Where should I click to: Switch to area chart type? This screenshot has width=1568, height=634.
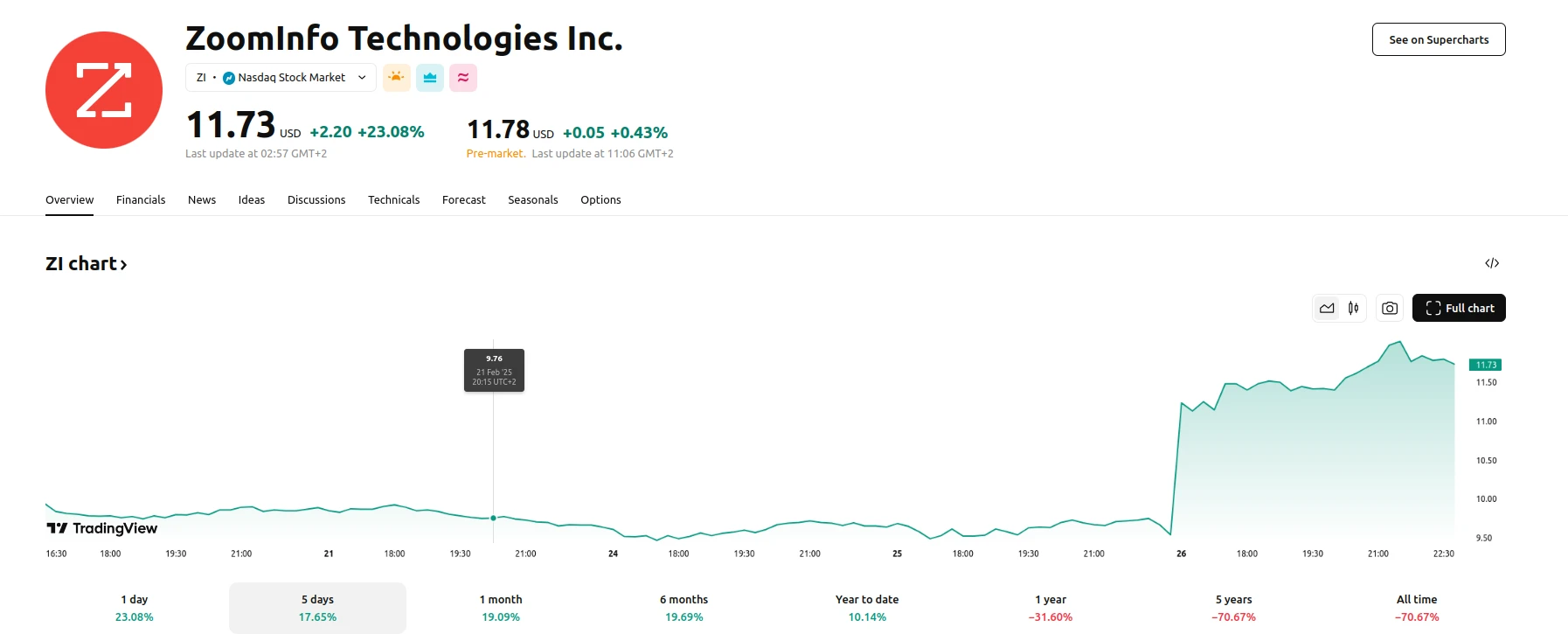pos(1327,308)
